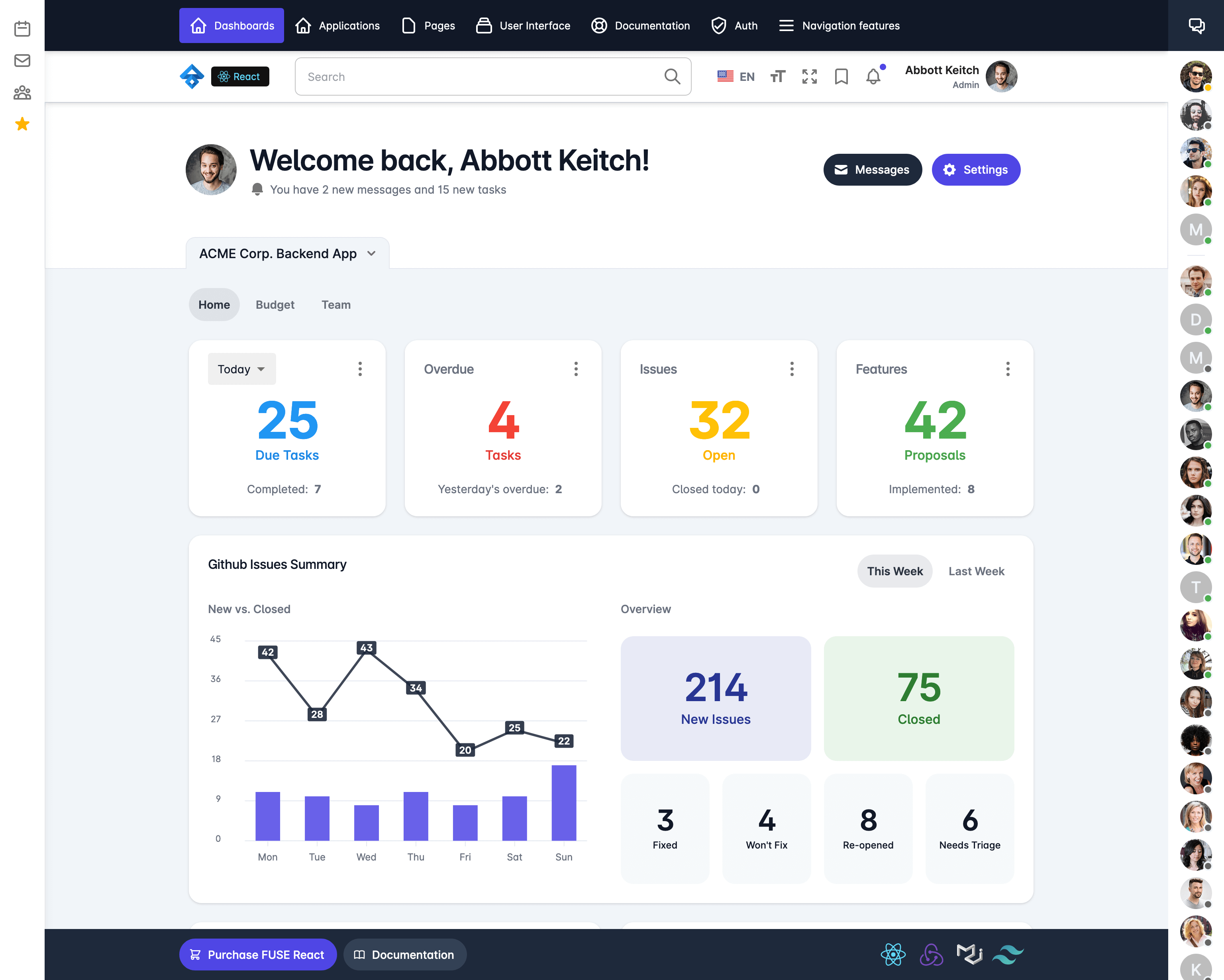Click the Needs Triage tile
Image resolution: width=1224 pixels, height=980 pixels.
[970, 828]
